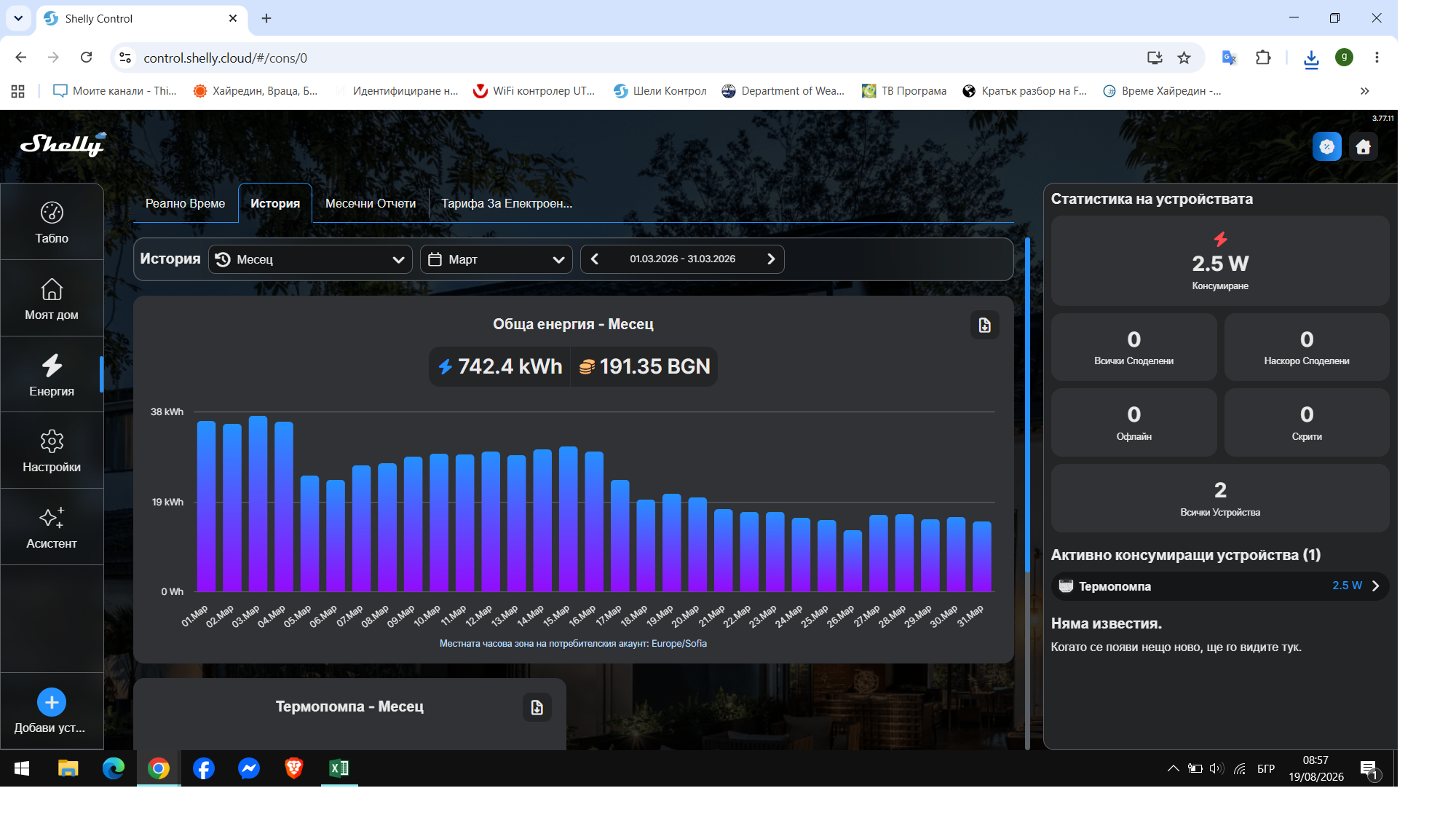Open Настройки settings gear

pos(52,451)
